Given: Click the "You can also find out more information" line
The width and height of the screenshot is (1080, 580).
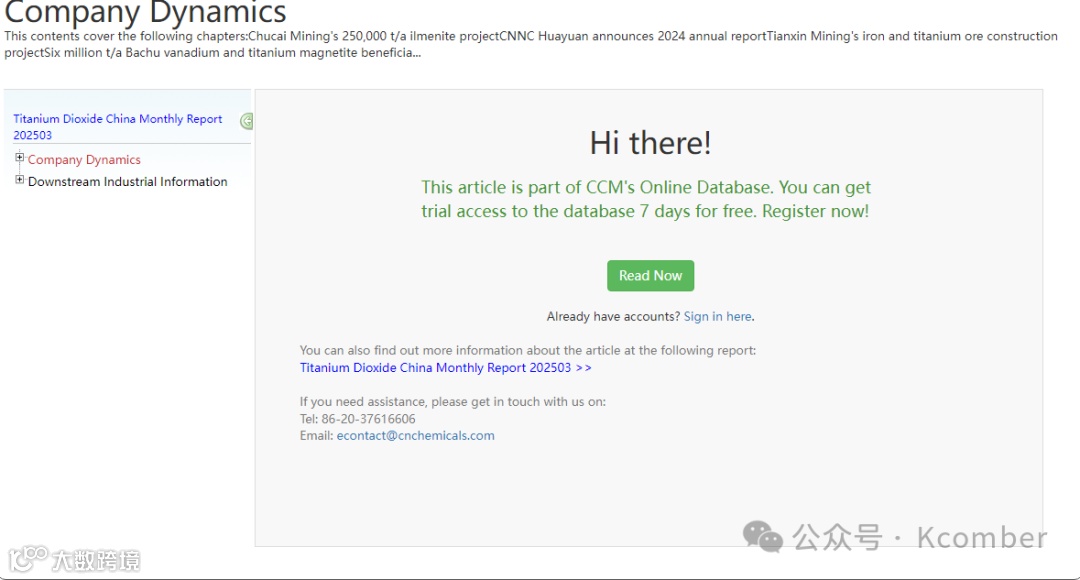Looking at the screenshot, I should click(x=528, y=350).
